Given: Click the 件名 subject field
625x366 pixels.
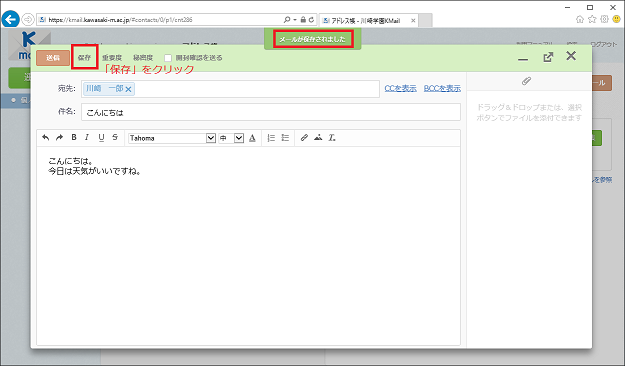Looking at the screenshot, I should [271, 112].
